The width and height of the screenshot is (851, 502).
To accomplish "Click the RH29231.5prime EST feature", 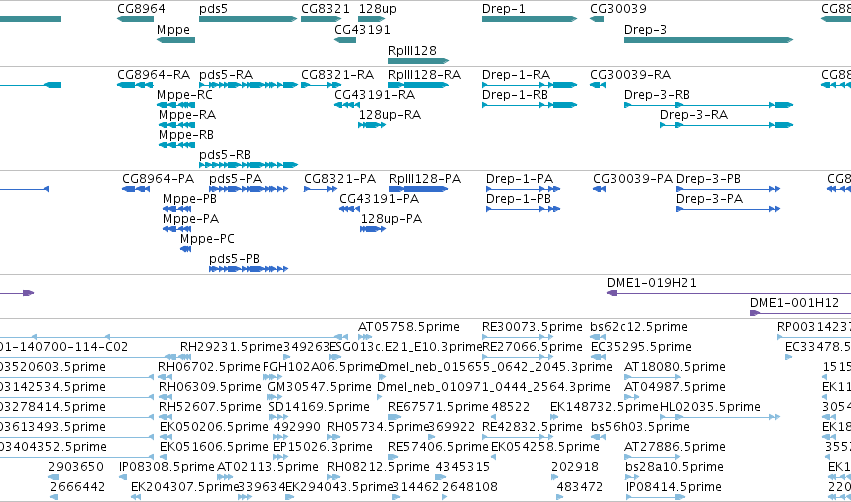I will pos(185,357).
